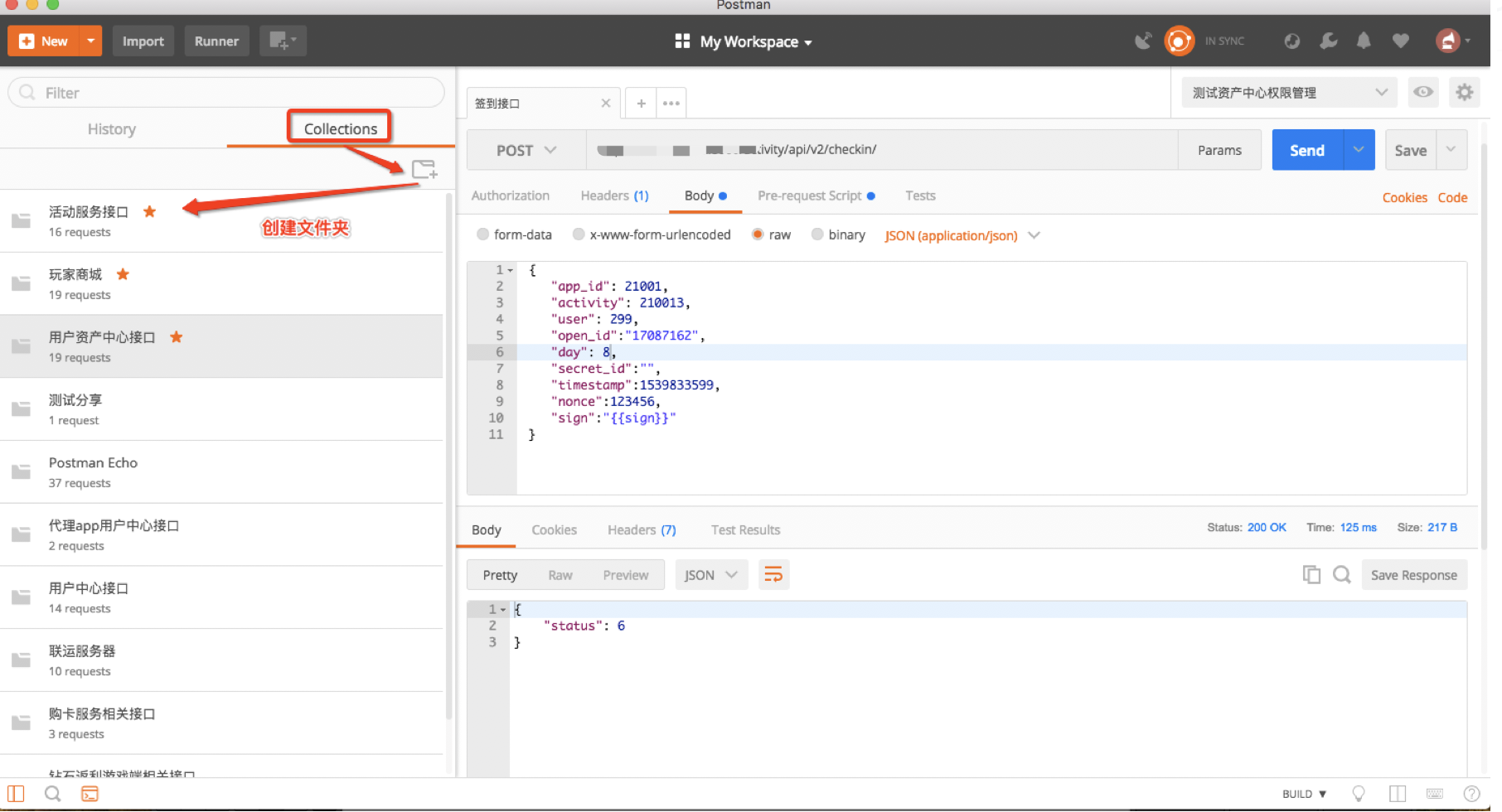Click the heart icon in the header
1502x812 pixels.
1400,41
